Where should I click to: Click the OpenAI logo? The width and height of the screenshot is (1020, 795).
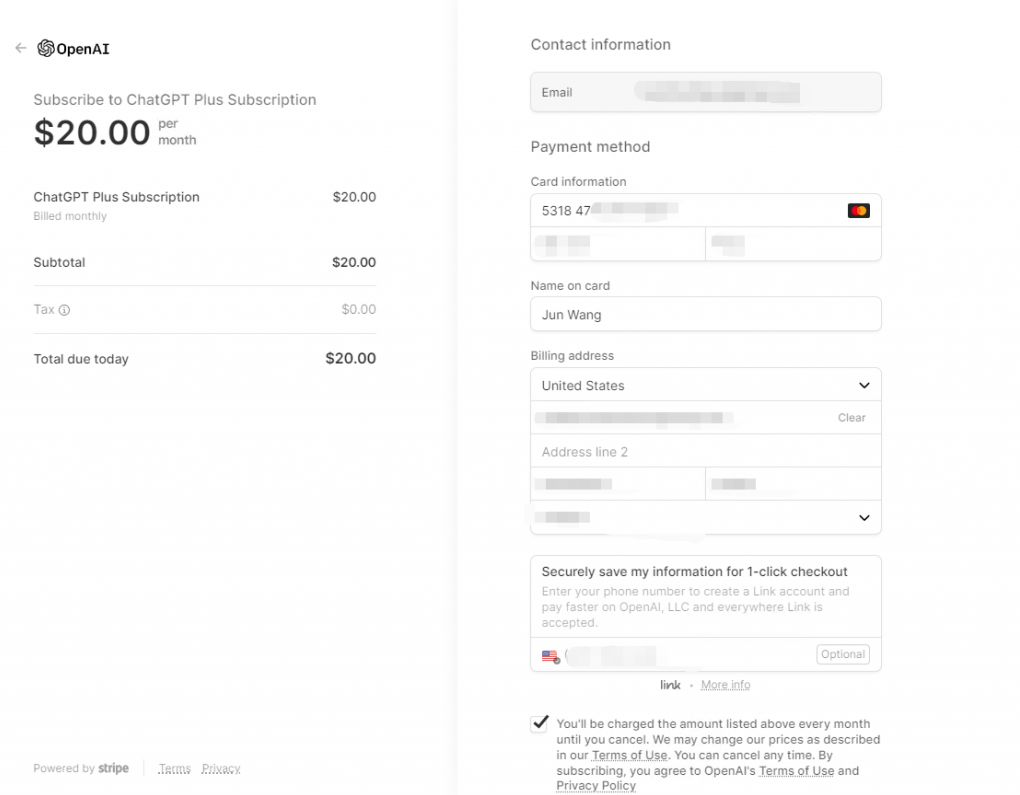(46, 48)
